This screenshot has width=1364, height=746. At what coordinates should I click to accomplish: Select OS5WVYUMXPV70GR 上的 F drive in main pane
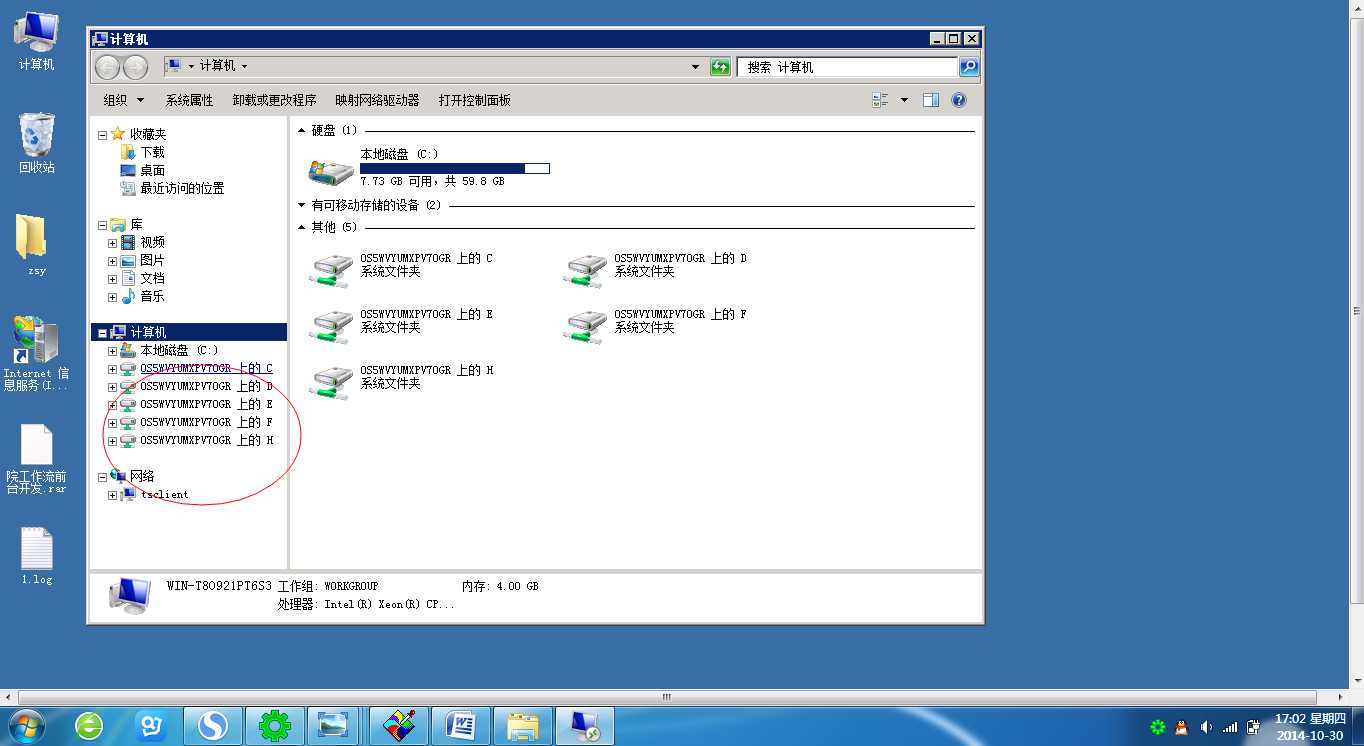[655, 326]
